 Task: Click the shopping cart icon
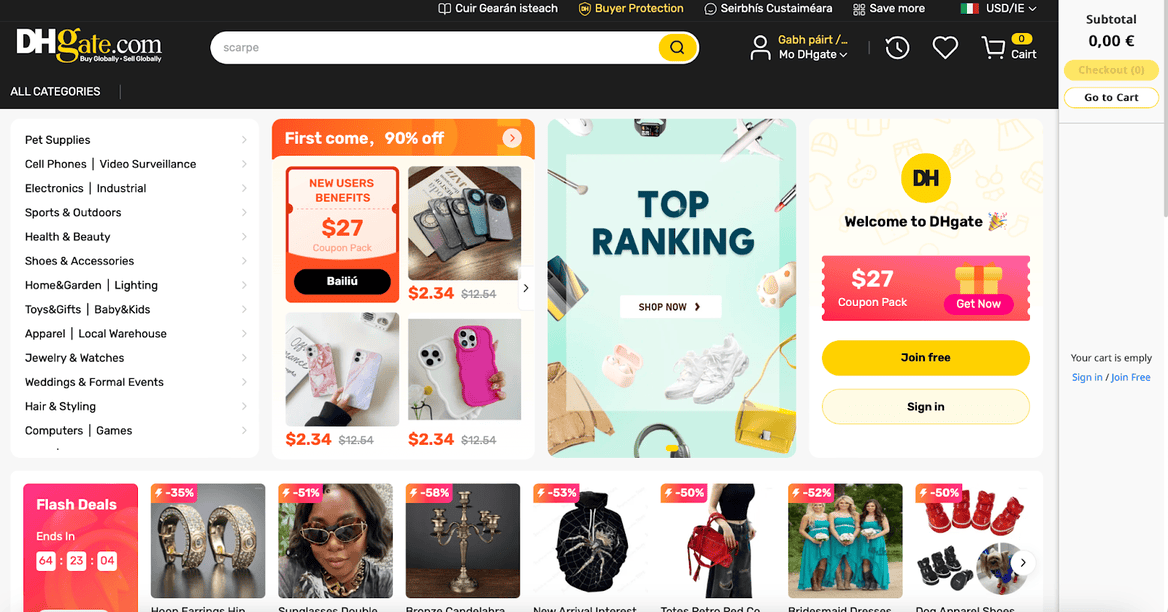[993, 48]
